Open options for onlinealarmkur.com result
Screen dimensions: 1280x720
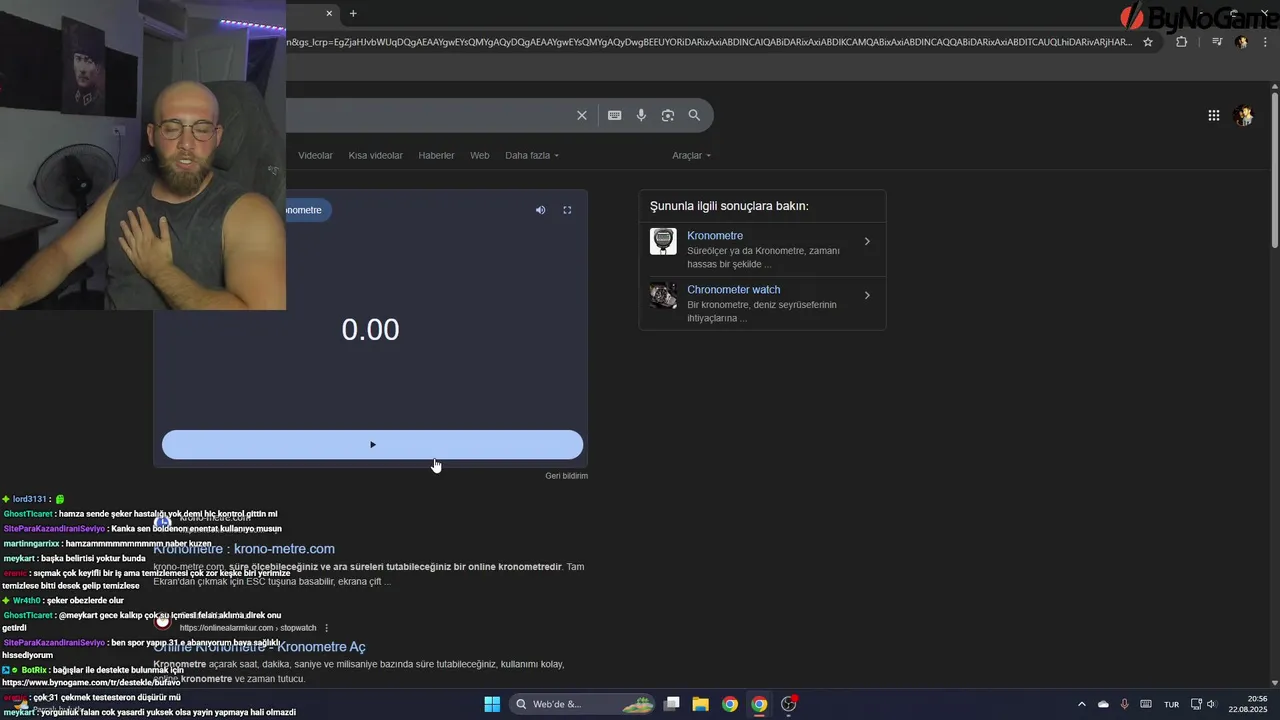pos(326,628)
